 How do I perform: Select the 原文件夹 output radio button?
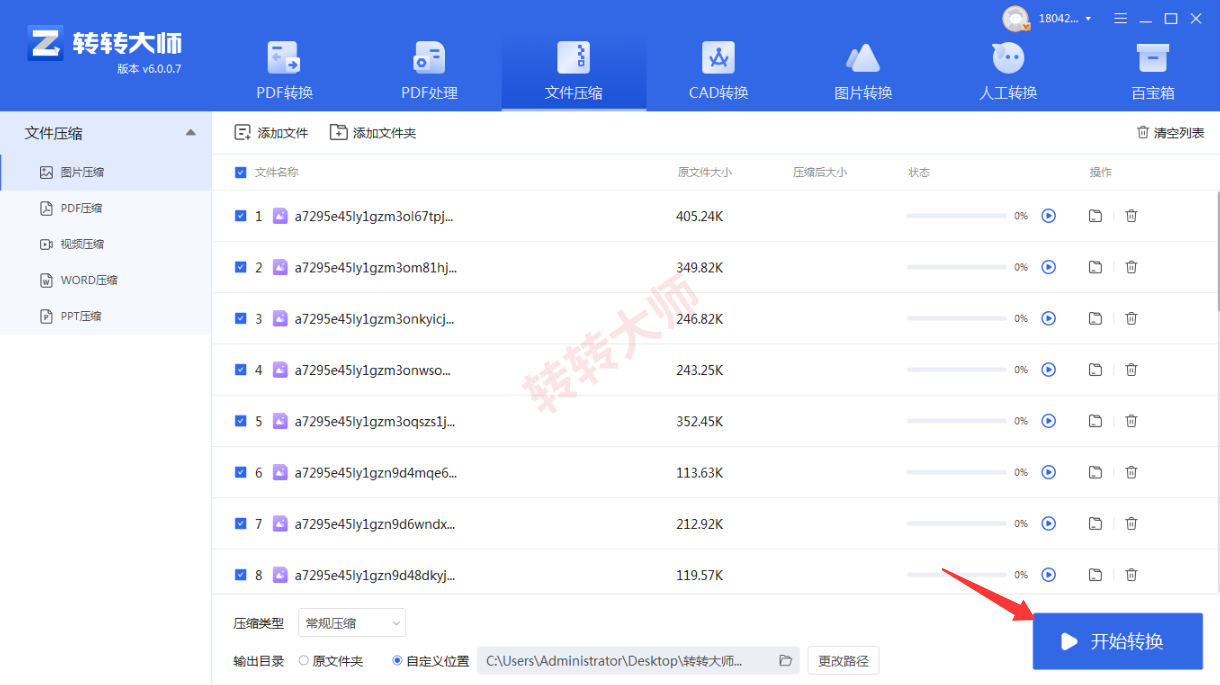pyautogui.click(x=304, y=661)
